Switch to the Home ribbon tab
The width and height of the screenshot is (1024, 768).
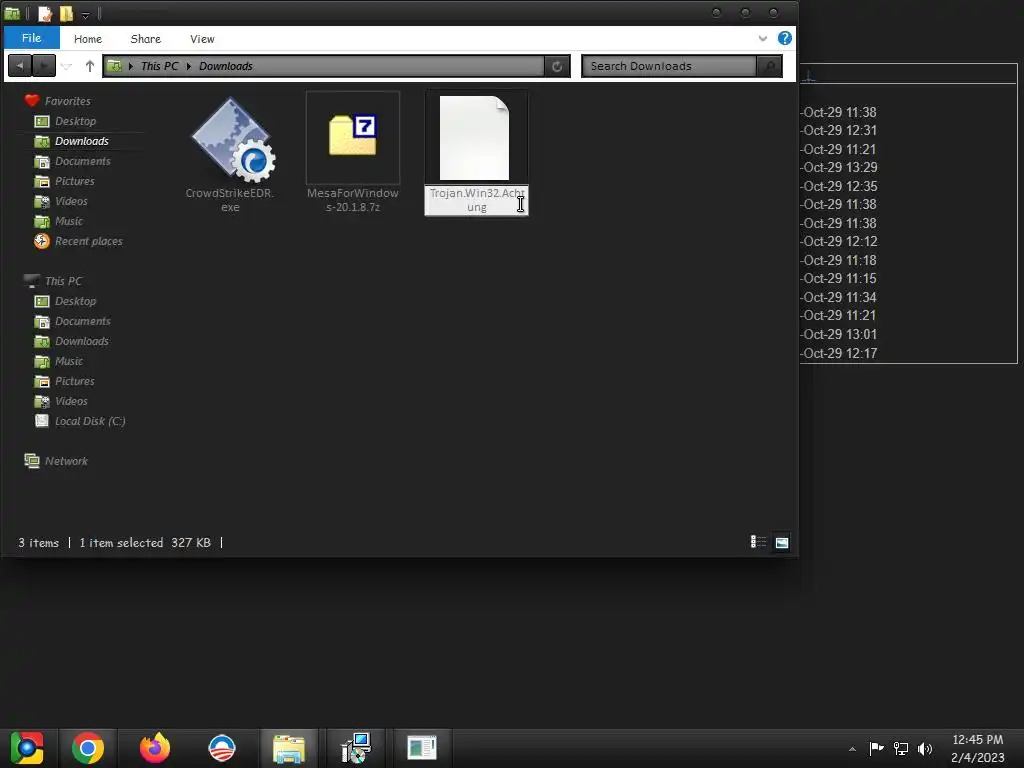(88, 39)
